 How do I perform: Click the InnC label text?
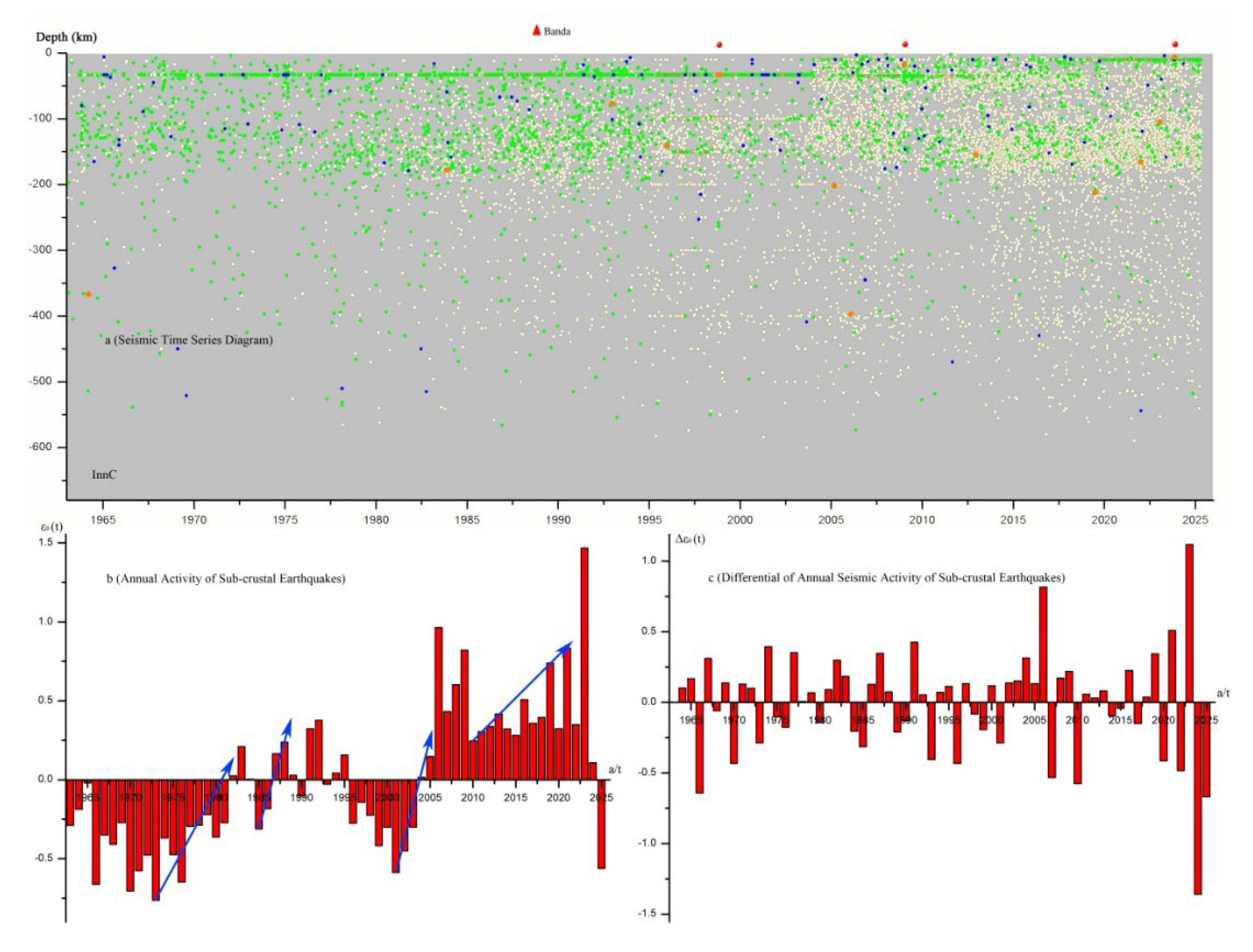(105, 475)
